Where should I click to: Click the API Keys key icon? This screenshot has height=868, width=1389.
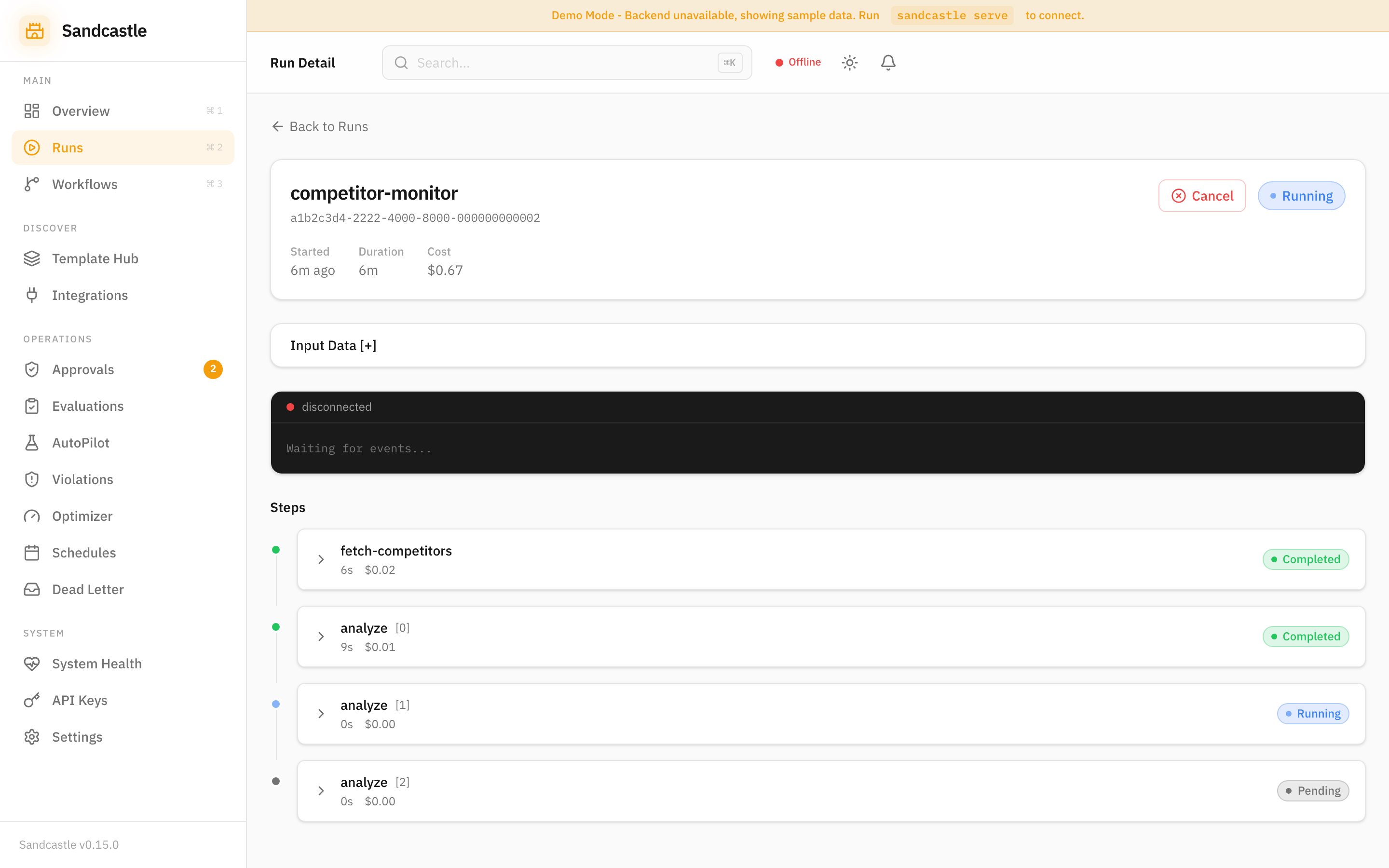pyautogui.click(x=31, y=700)
